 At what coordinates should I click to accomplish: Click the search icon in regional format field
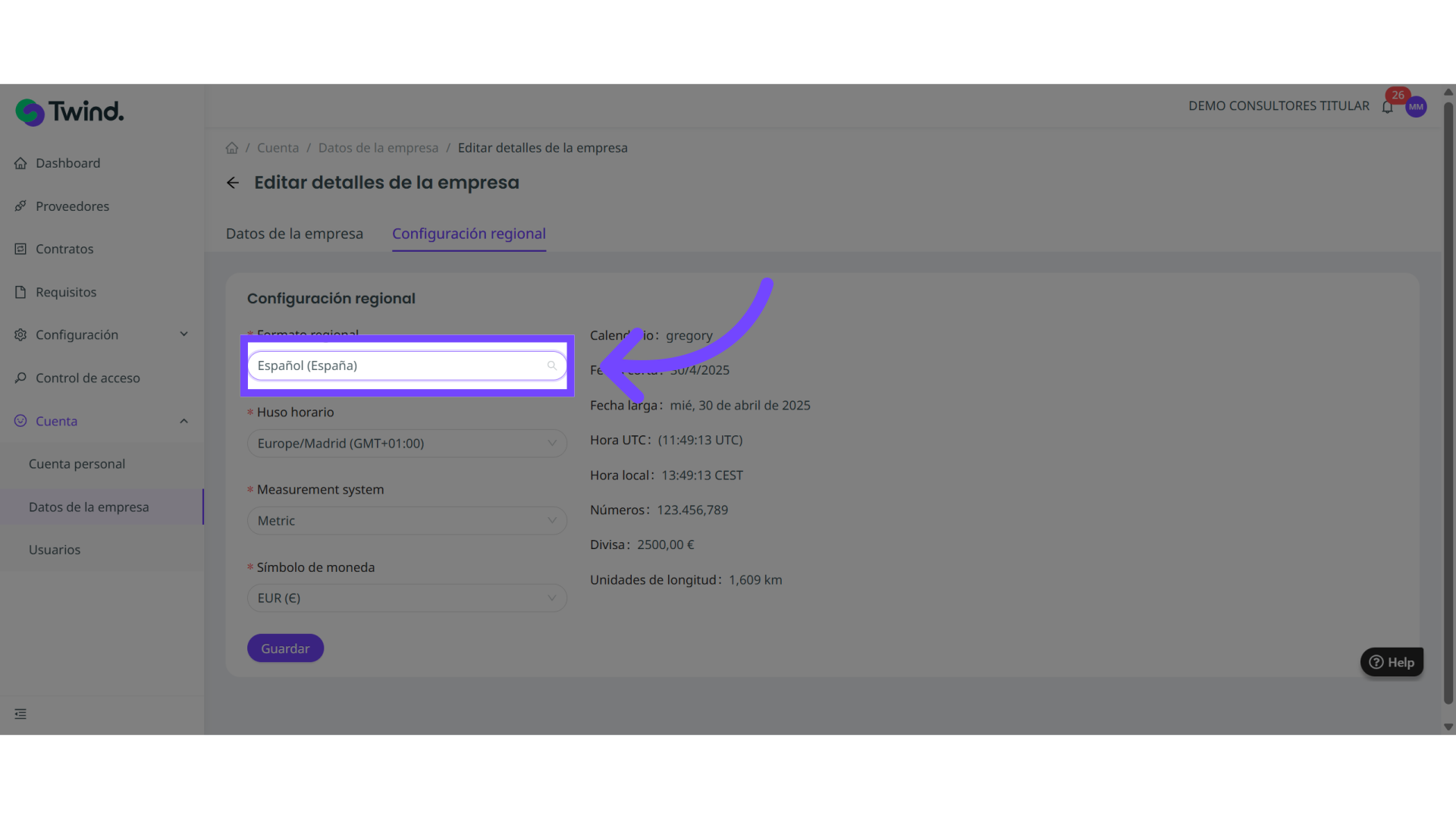coord(552,366)
